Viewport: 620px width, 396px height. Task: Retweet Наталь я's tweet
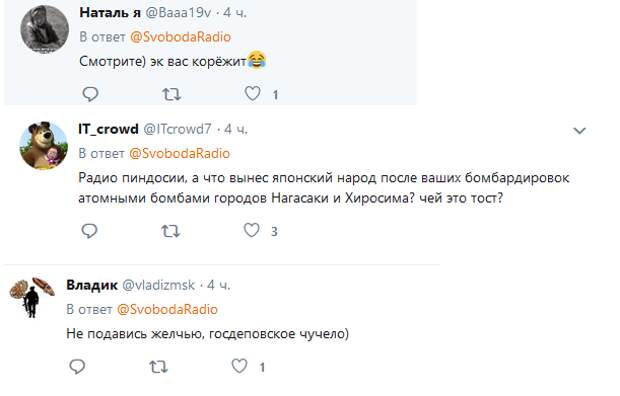[x=171, y=94]
